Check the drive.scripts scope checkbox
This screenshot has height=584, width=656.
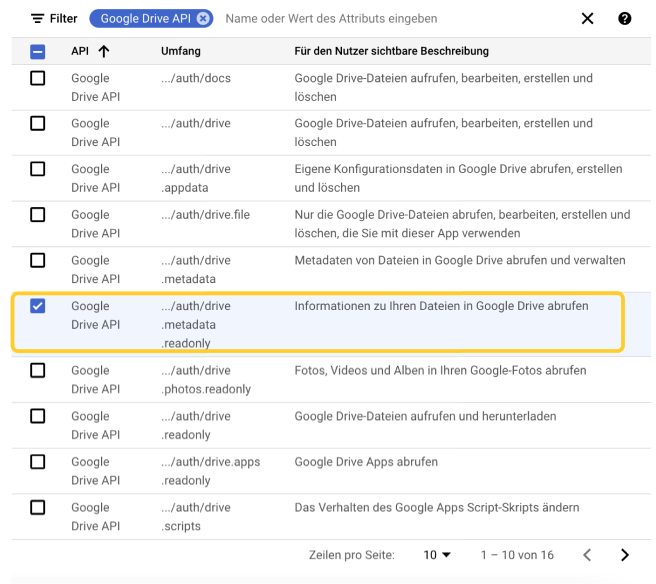pos(38,507)
